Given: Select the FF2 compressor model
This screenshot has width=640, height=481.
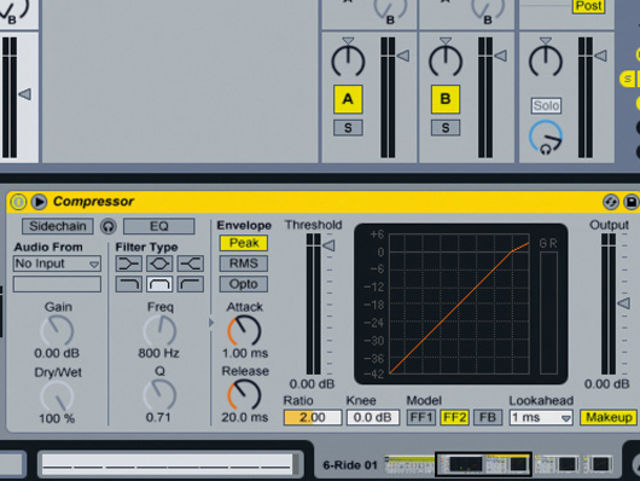Looking at the screenshot, I should tap(455, 418).
